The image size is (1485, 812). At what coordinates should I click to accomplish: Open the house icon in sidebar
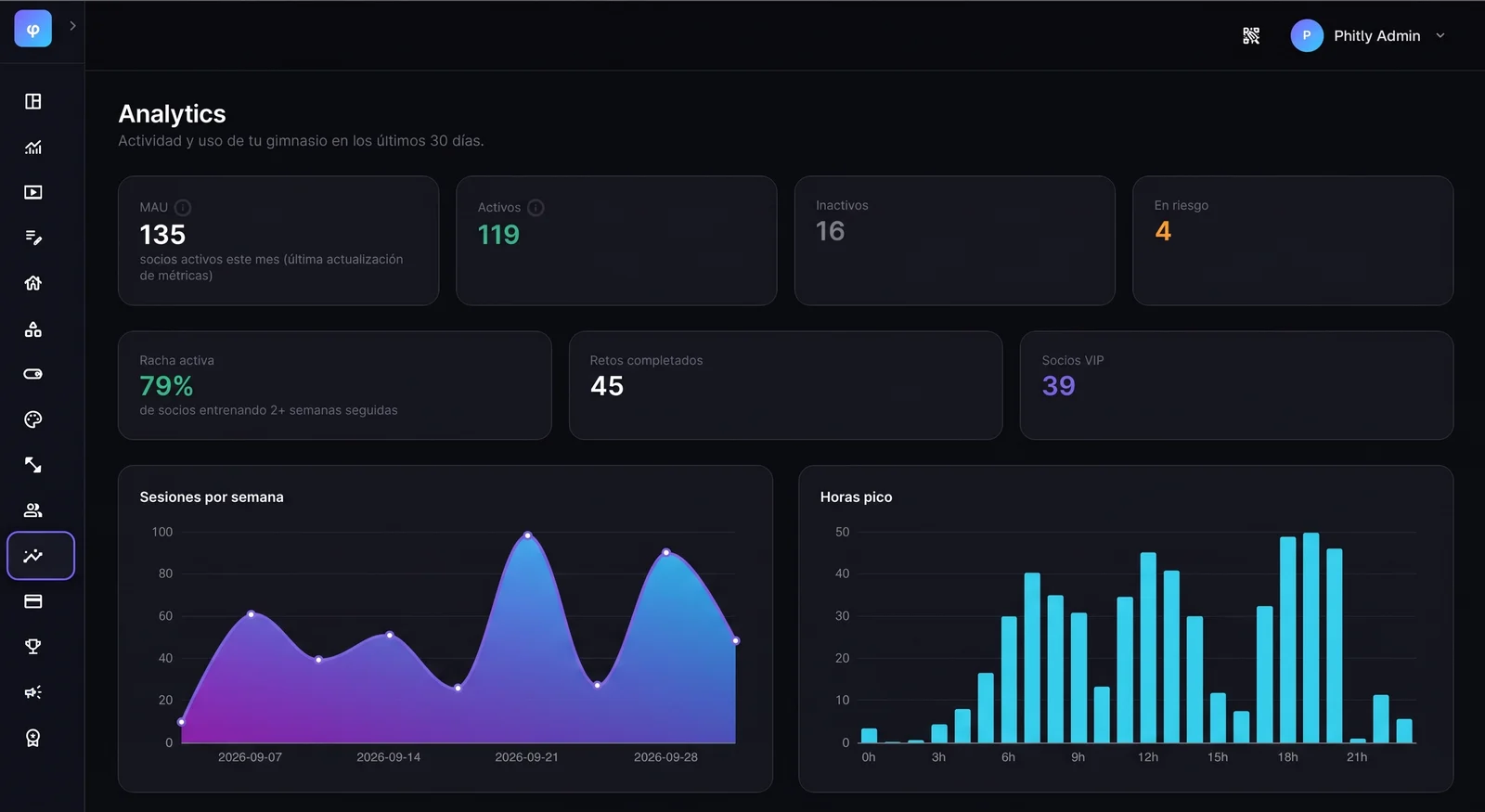(33, 283)
